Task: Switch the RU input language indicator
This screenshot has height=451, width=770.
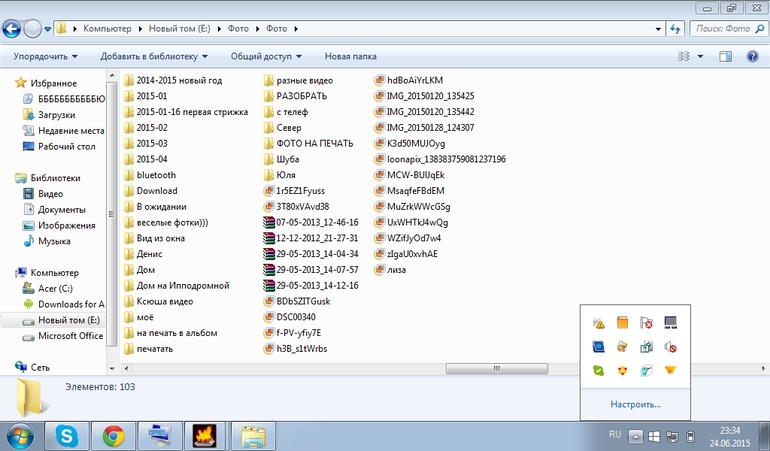Action: (x=615, y=436)
